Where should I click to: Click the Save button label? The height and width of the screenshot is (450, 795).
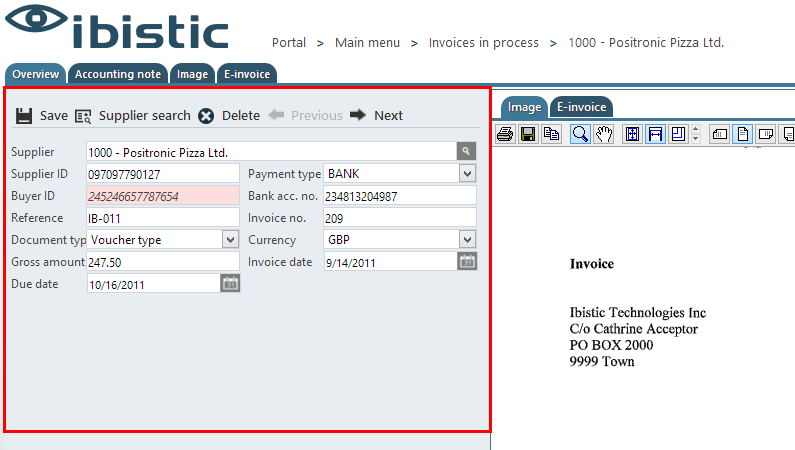pyautogui.click(x=54, y=116)
